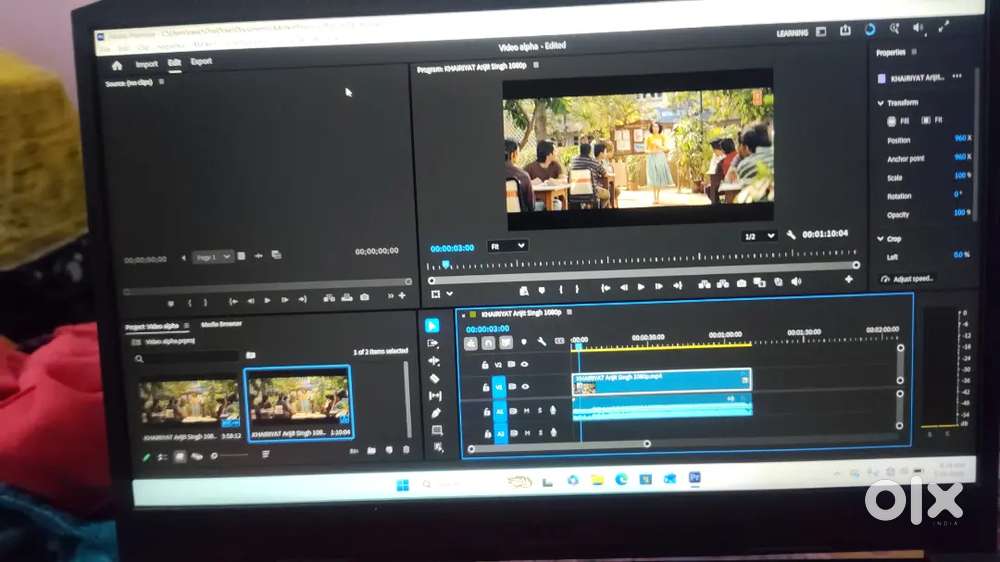The image size is (1000, 562).
Task: Open the Program monitor Button Editor plus
Action: [x=849, y=279]
